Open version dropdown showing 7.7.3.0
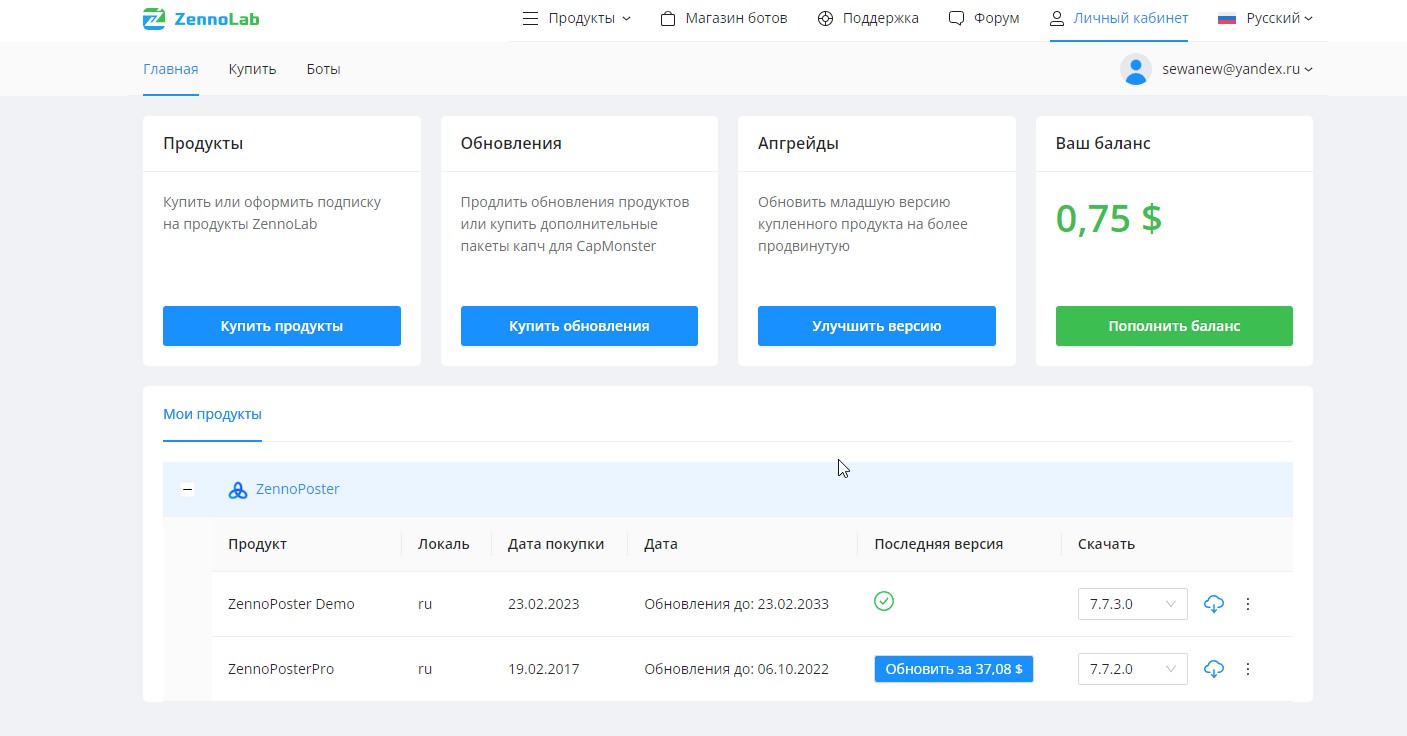Screen dimensions: 1407x736 pos(1132,604)
